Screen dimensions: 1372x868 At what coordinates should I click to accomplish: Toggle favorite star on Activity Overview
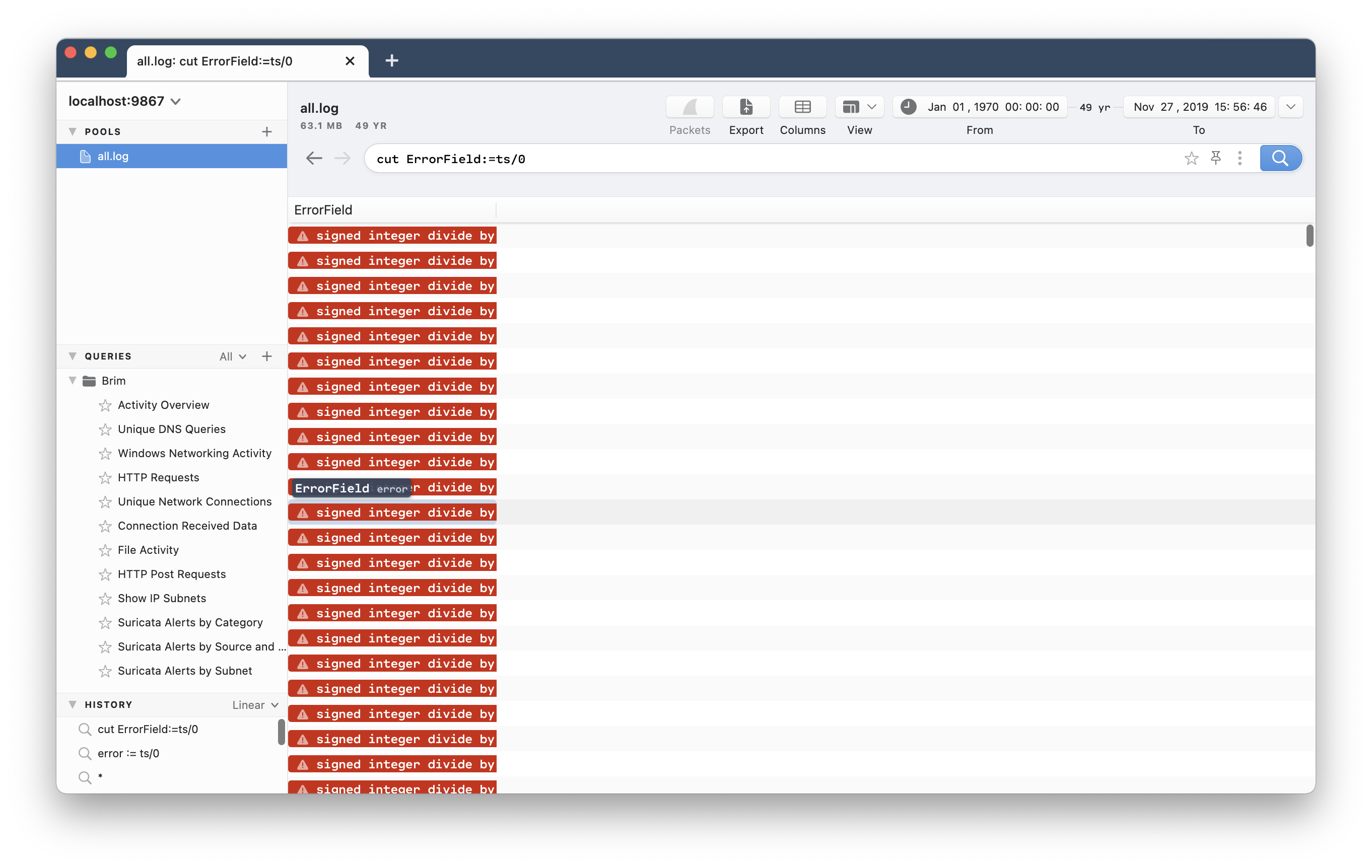point(105,405)
